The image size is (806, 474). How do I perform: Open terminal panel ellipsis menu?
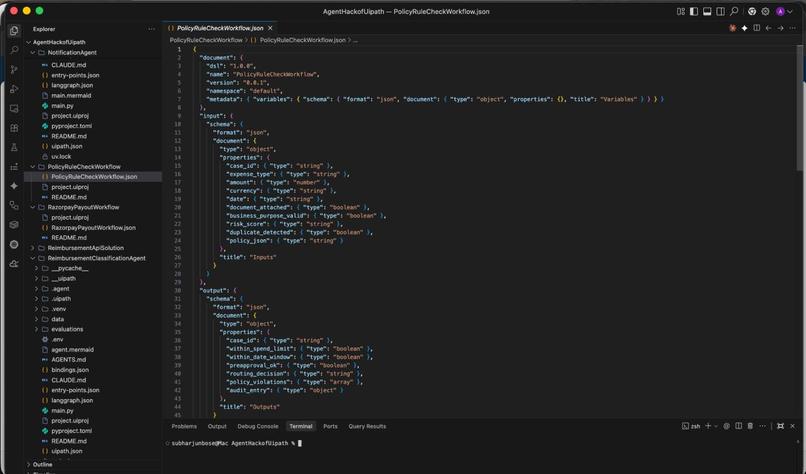point(762,426)
